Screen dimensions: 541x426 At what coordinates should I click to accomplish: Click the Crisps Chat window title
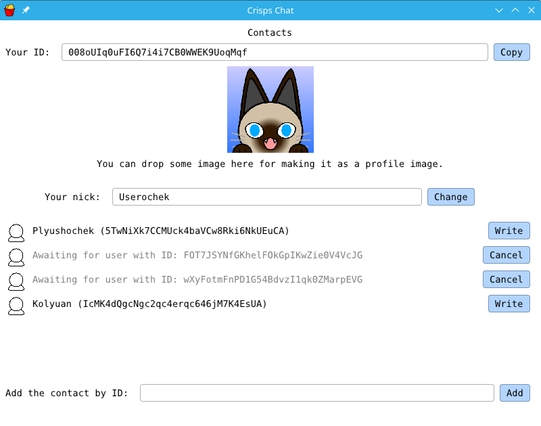[270, 11]
